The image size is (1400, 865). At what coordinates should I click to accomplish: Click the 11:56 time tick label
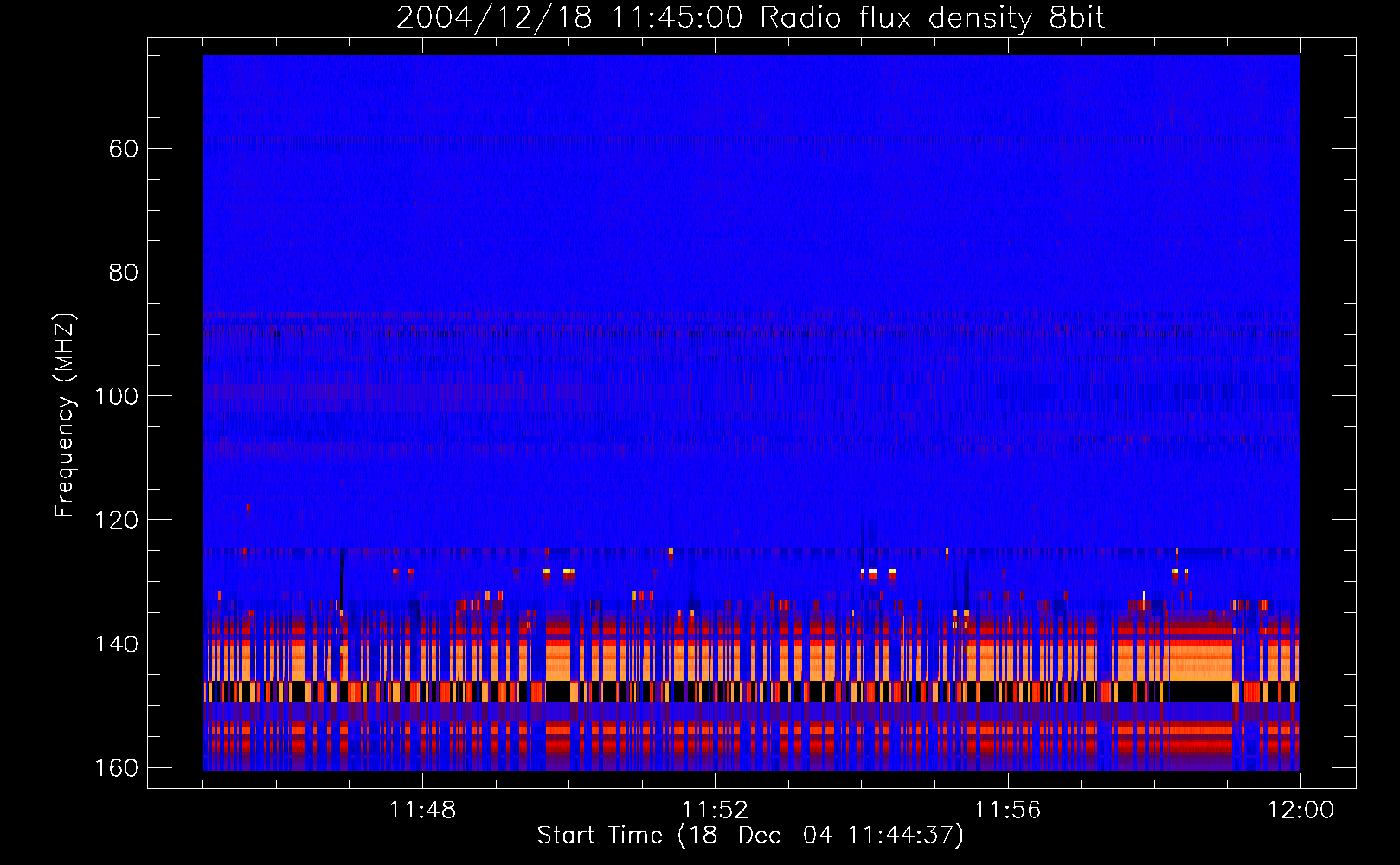[1007, 811]
